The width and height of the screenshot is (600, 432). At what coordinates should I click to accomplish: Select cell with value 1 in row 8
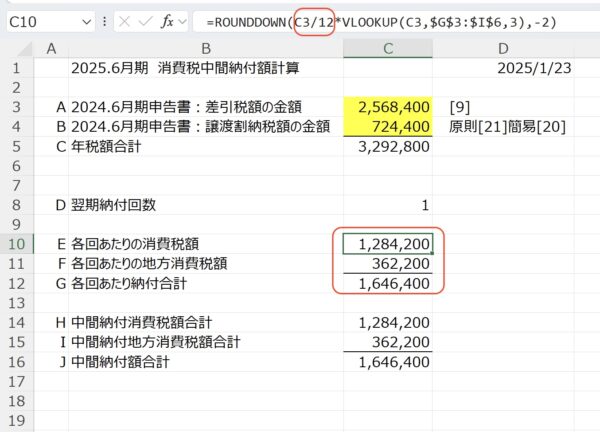388,205
